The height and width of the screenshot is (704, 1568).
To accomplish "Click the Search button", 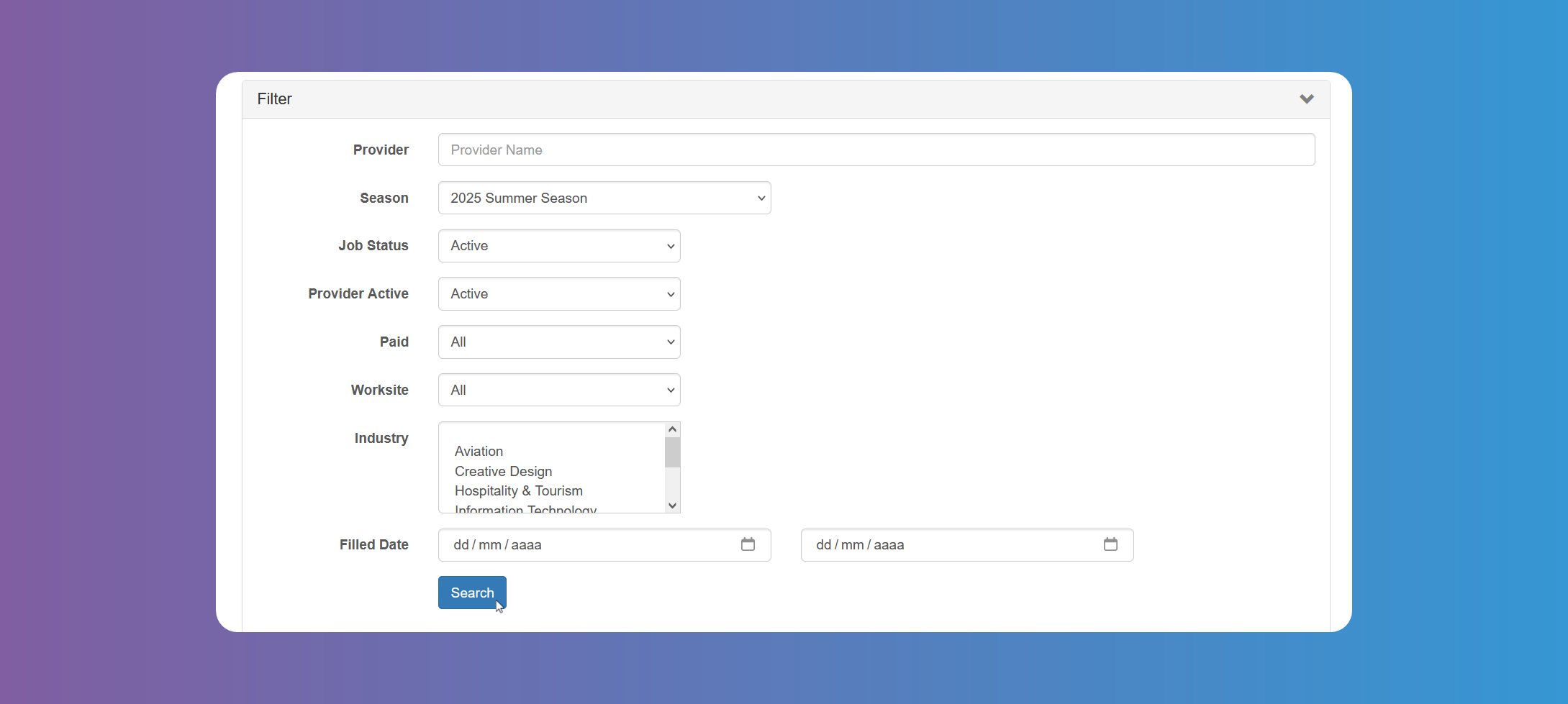I will click(471, 592).
